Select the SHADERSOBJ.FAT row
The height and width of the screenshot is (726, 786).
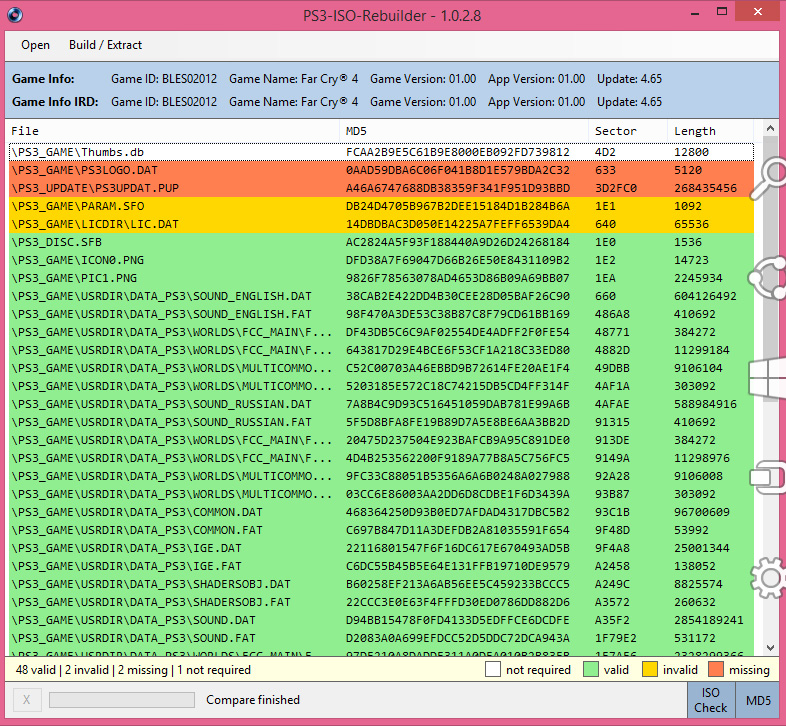point(381,602)
